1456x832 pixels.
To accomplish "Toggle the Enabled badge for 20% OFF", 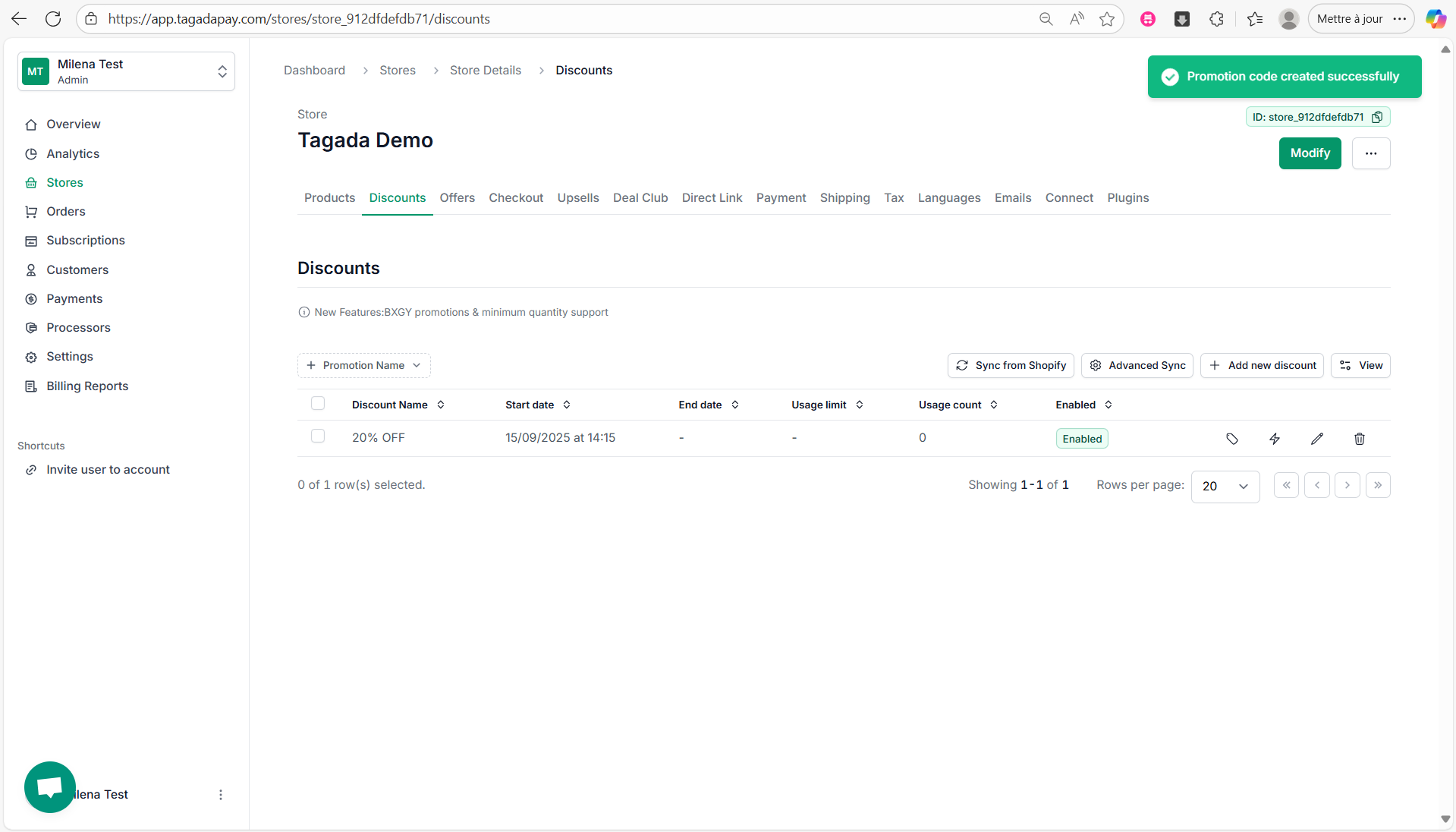I will click(x=1082, y=439).
